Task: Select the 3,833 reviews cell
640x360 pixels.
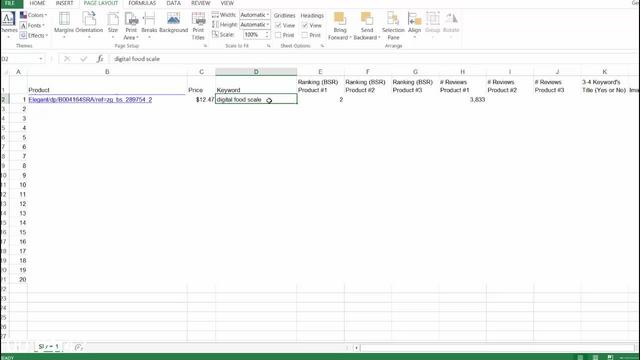Action: (462, 100)
